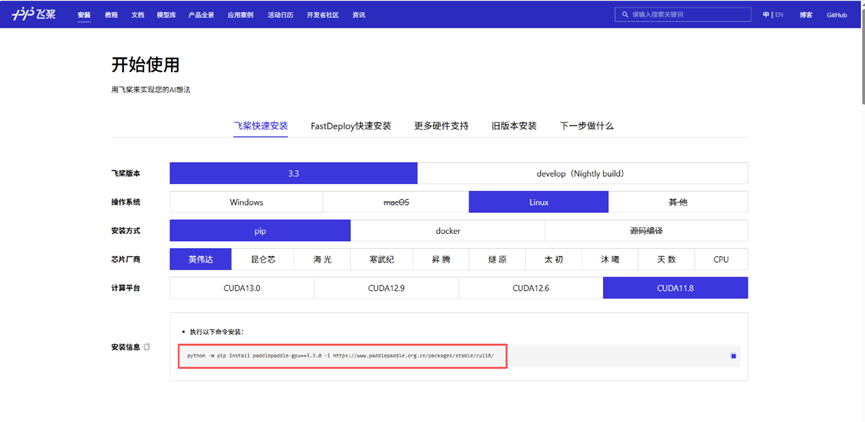
Task: Select 天数 chip vendor
Action: coord(666,259)
